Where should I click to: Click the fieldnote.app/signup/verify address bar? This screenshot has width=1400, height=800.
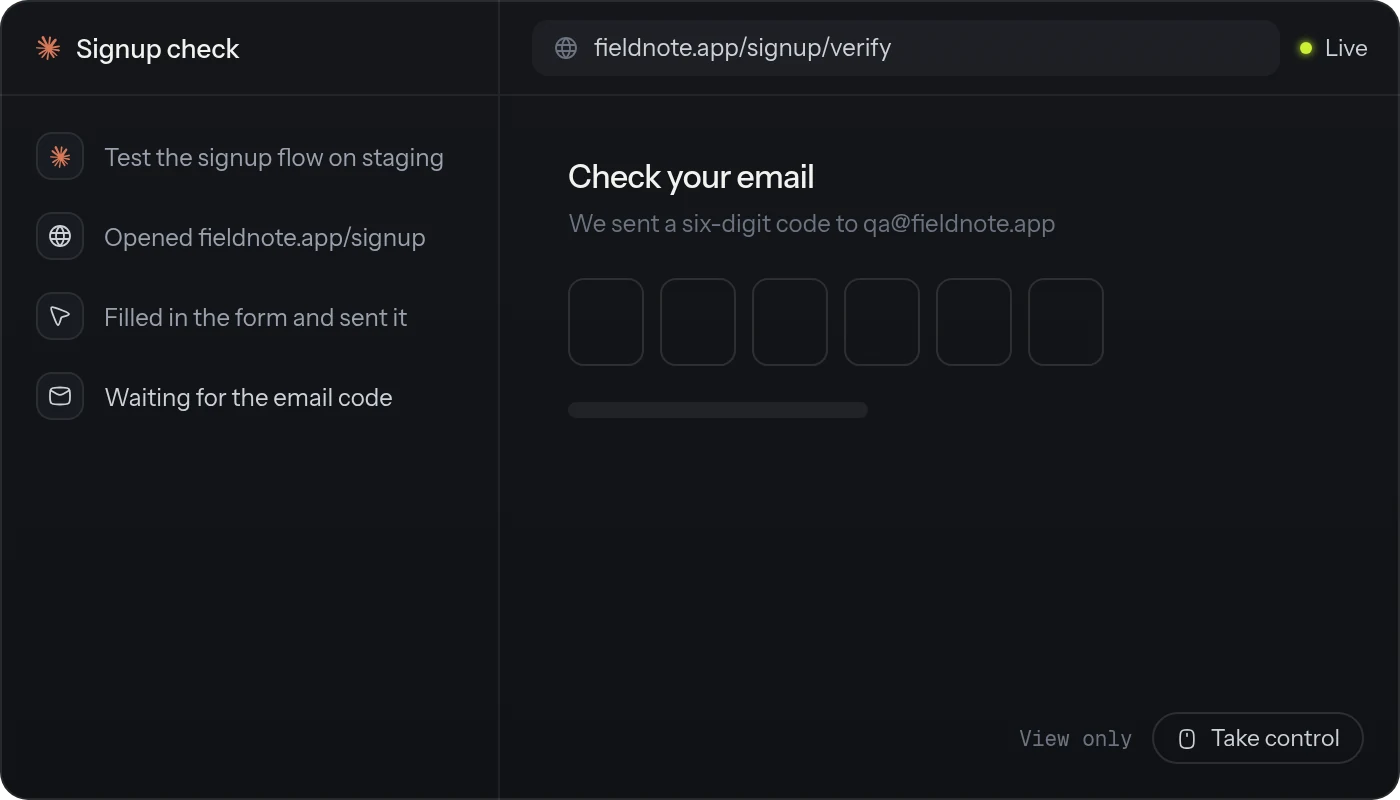point(906,48)
